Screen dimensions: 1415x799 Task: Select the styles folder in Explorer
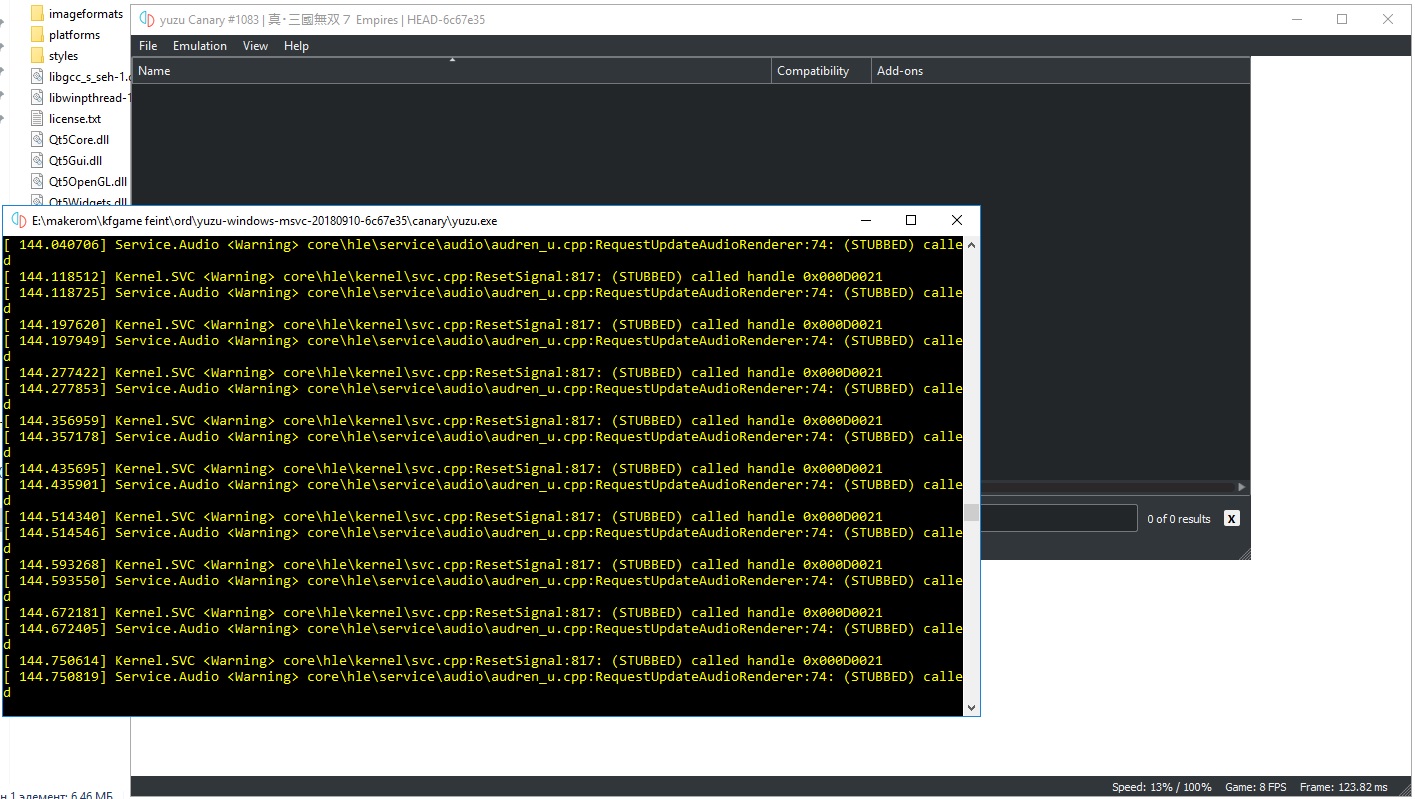coord(54,56)
